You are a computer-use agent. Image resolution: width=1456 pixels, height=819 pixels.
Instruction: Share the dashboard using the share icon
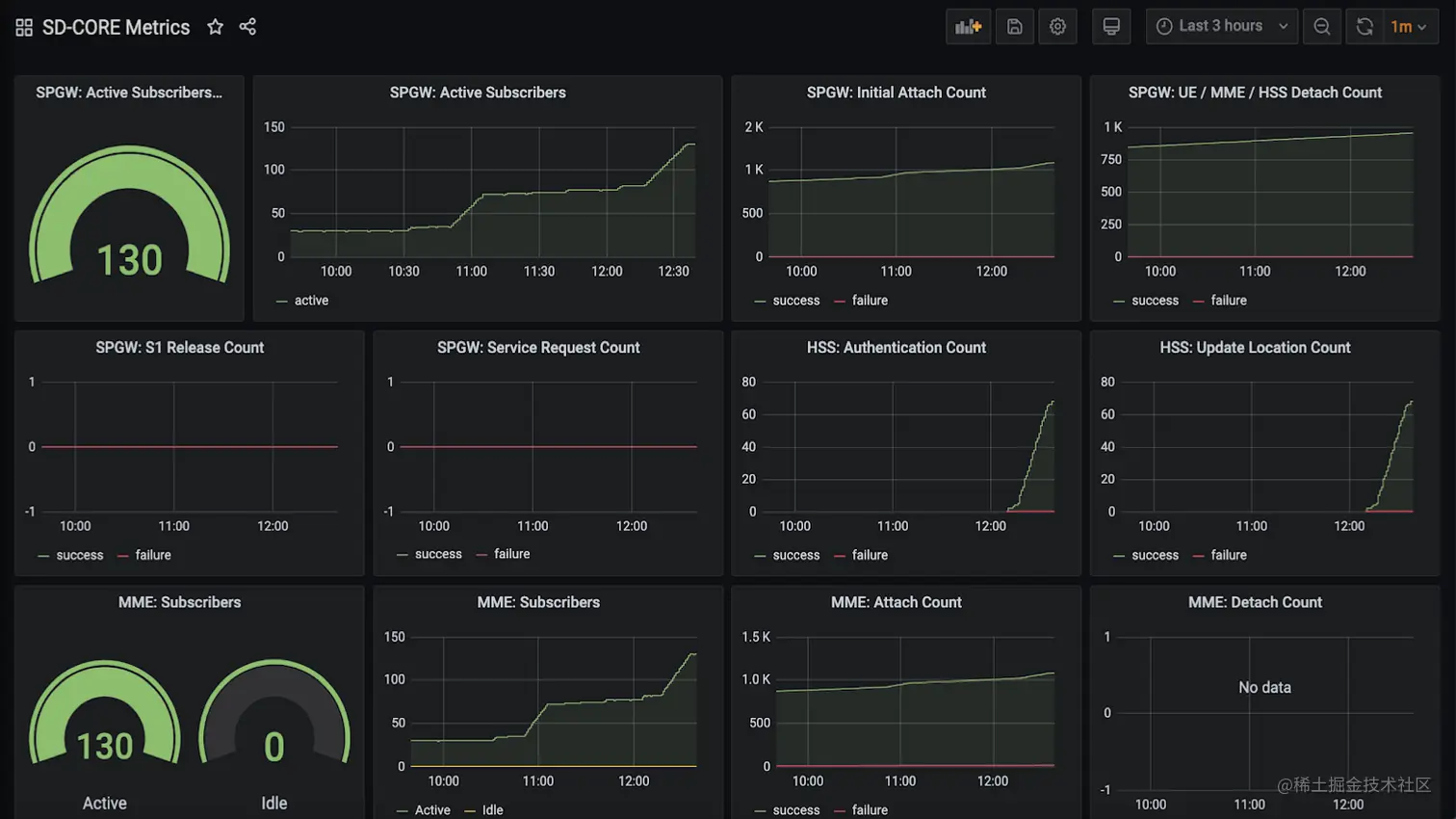(x=247, y=27)
